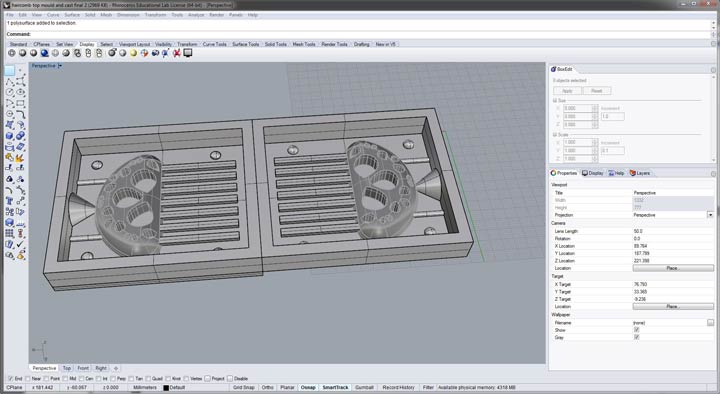Enable the Point osnap checkbox
Screen dimensions: 720x394
(46, 379)
